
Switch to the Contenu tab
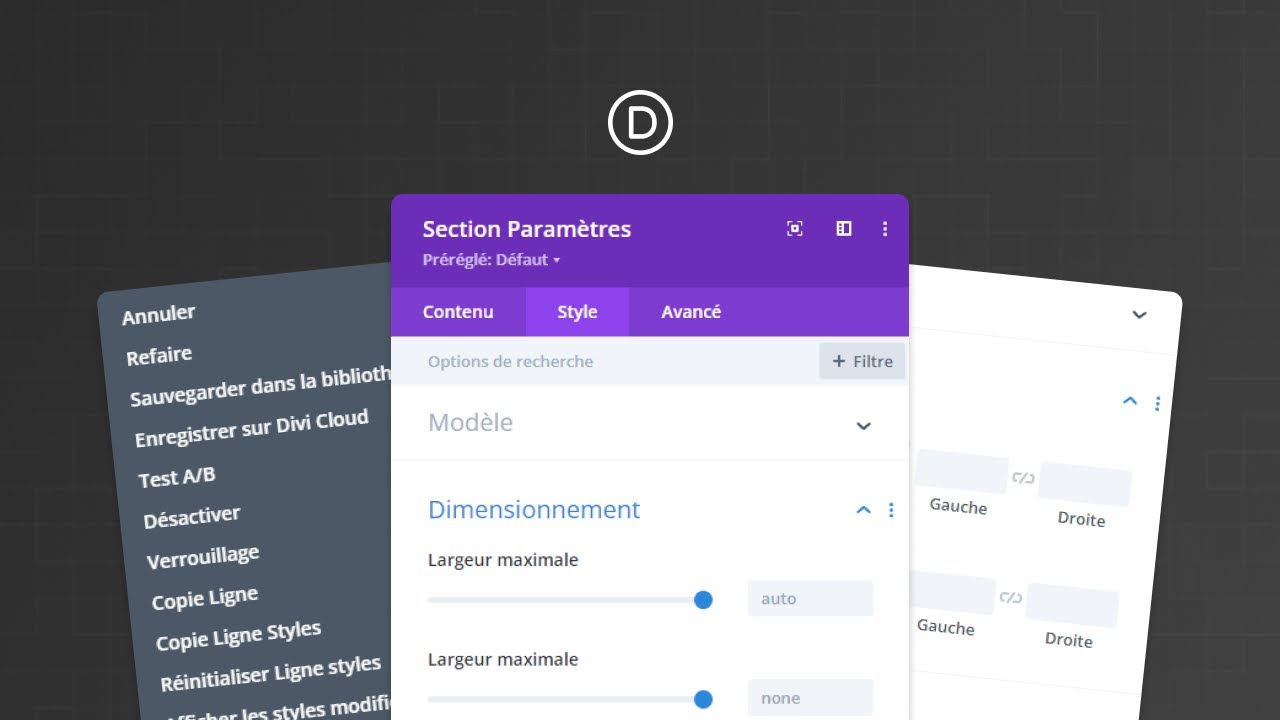(458, 312)
